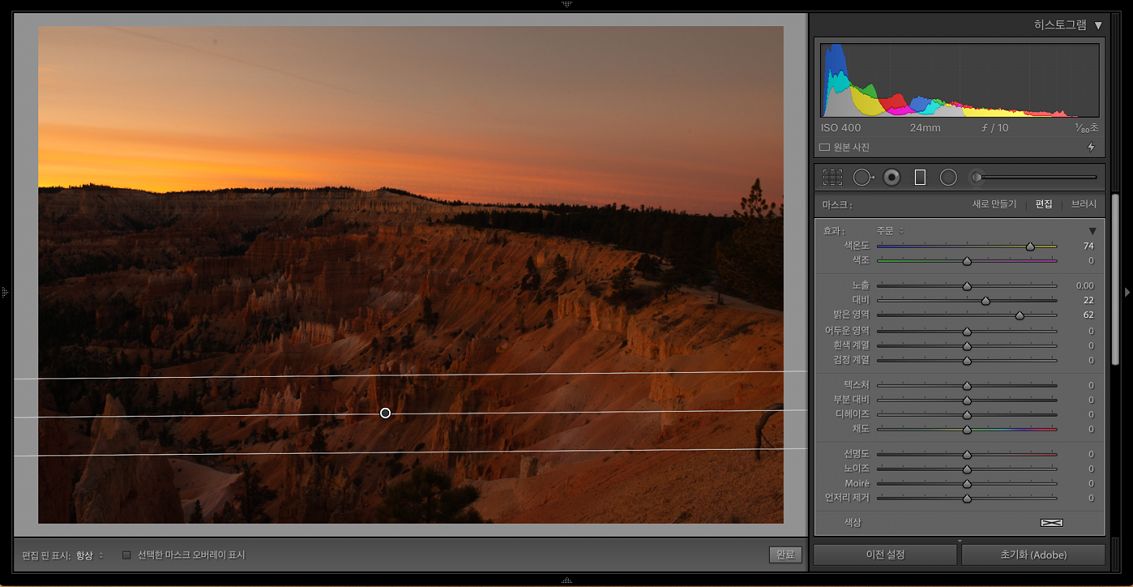The image size is (1133, 587).
Task: Click the 색조 slider handle
Action: (x=967, y=261)
